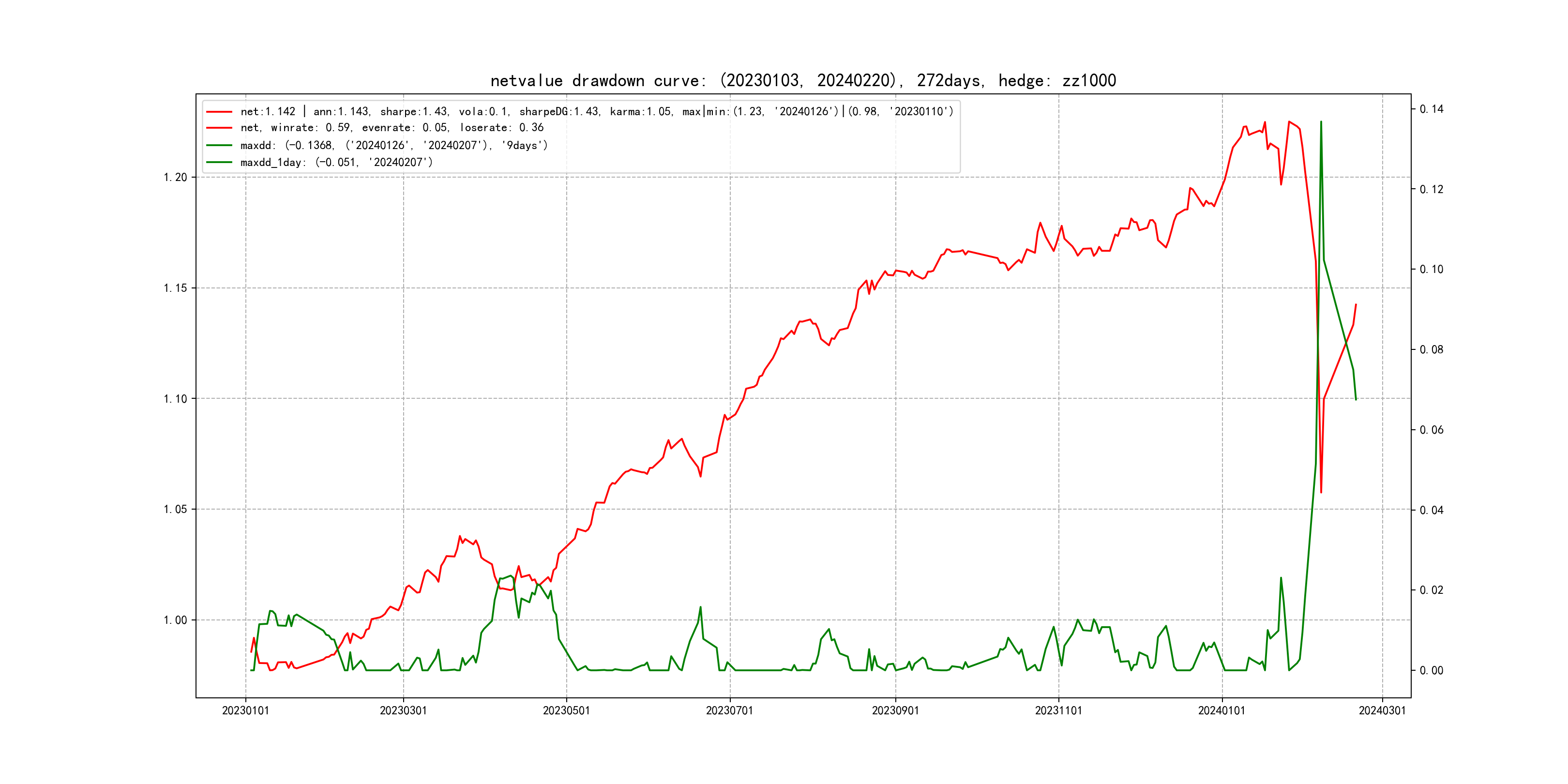
Task: Click the first red legend line swatch
Action: [219, 112]
